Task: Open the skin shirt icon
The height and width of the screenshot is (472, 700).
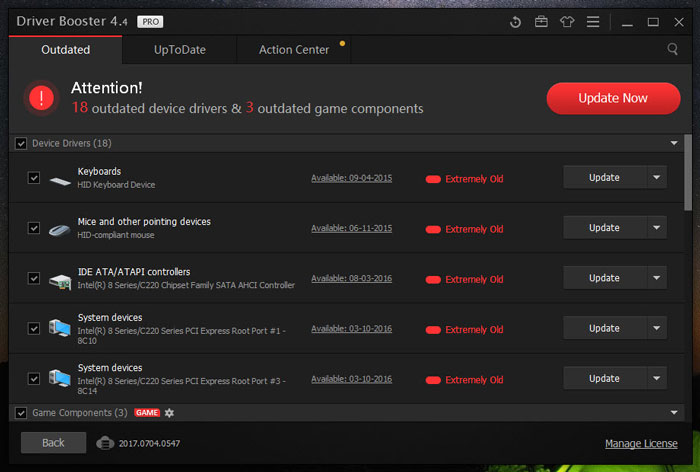Action: pyautogui.click(x=567, y=21)
